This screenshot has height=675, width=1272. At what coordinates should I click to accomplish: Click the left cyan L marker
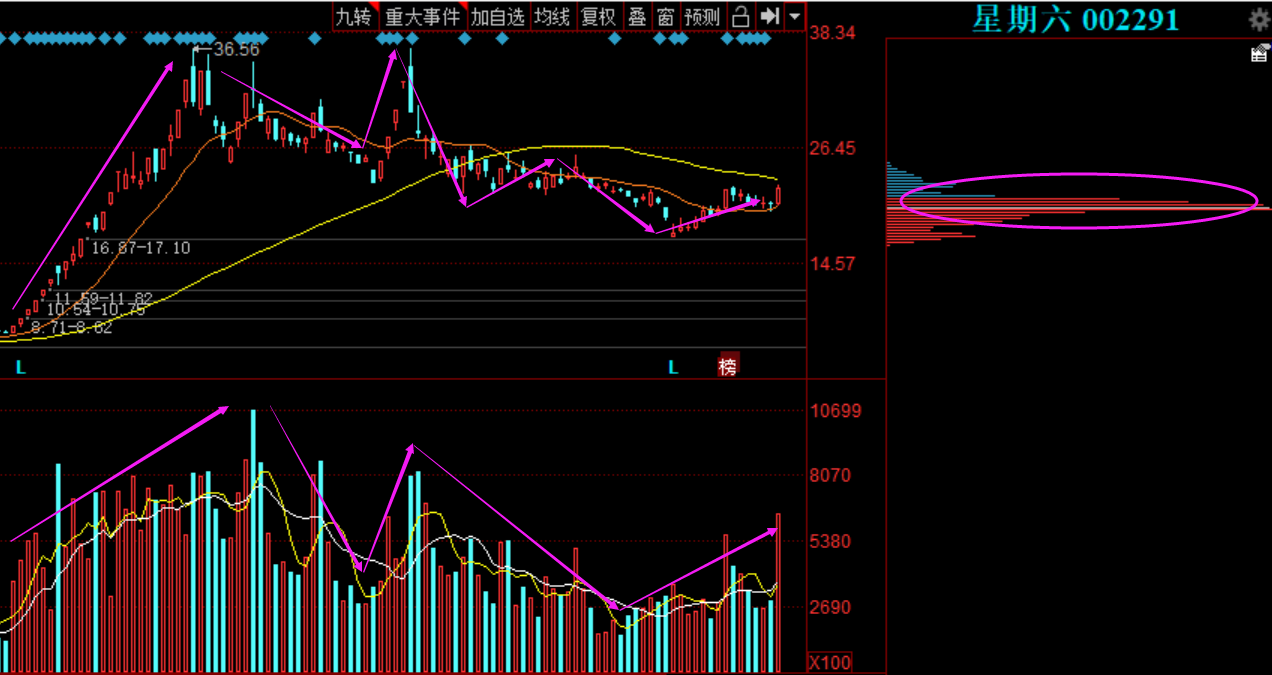pos(21,368)
